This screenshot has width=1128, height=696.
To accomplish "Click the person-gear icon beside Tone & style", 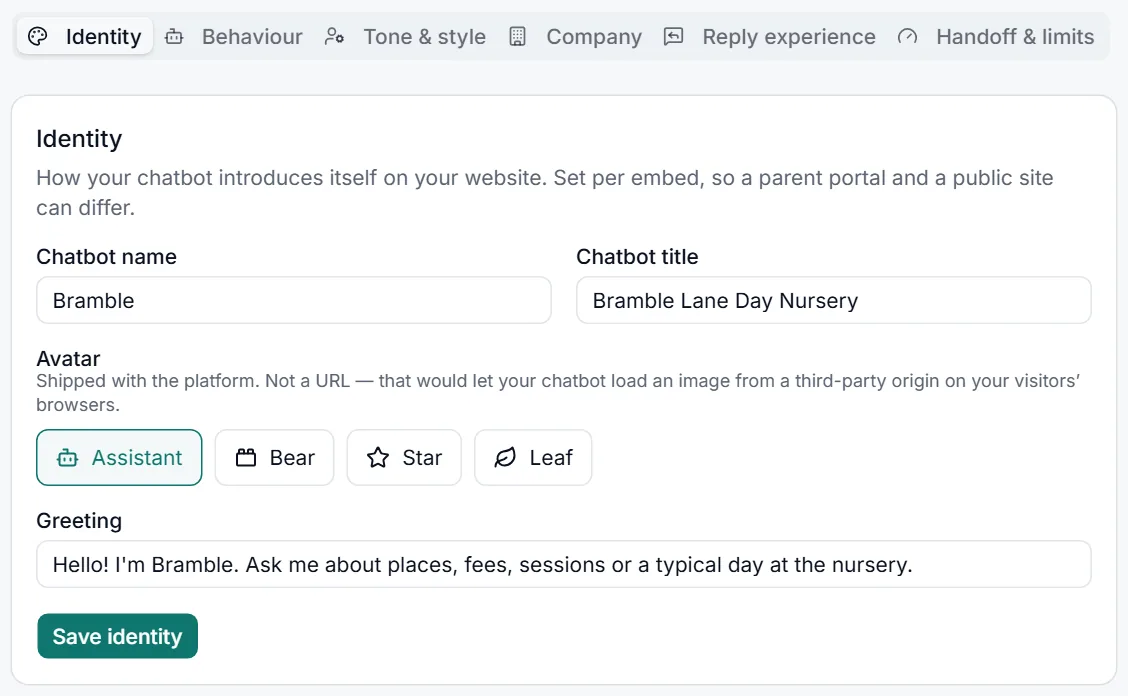I will [x=334, y=36].
